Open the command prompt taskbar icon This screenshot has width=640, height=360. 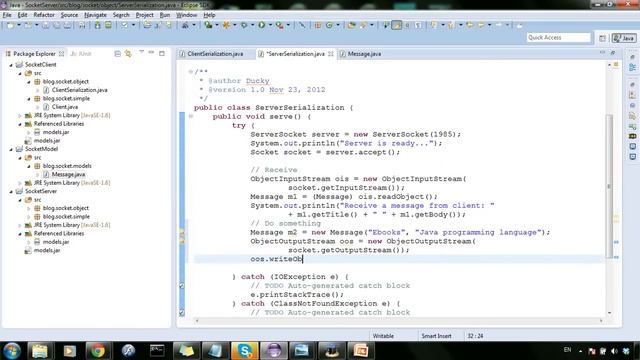157,351
